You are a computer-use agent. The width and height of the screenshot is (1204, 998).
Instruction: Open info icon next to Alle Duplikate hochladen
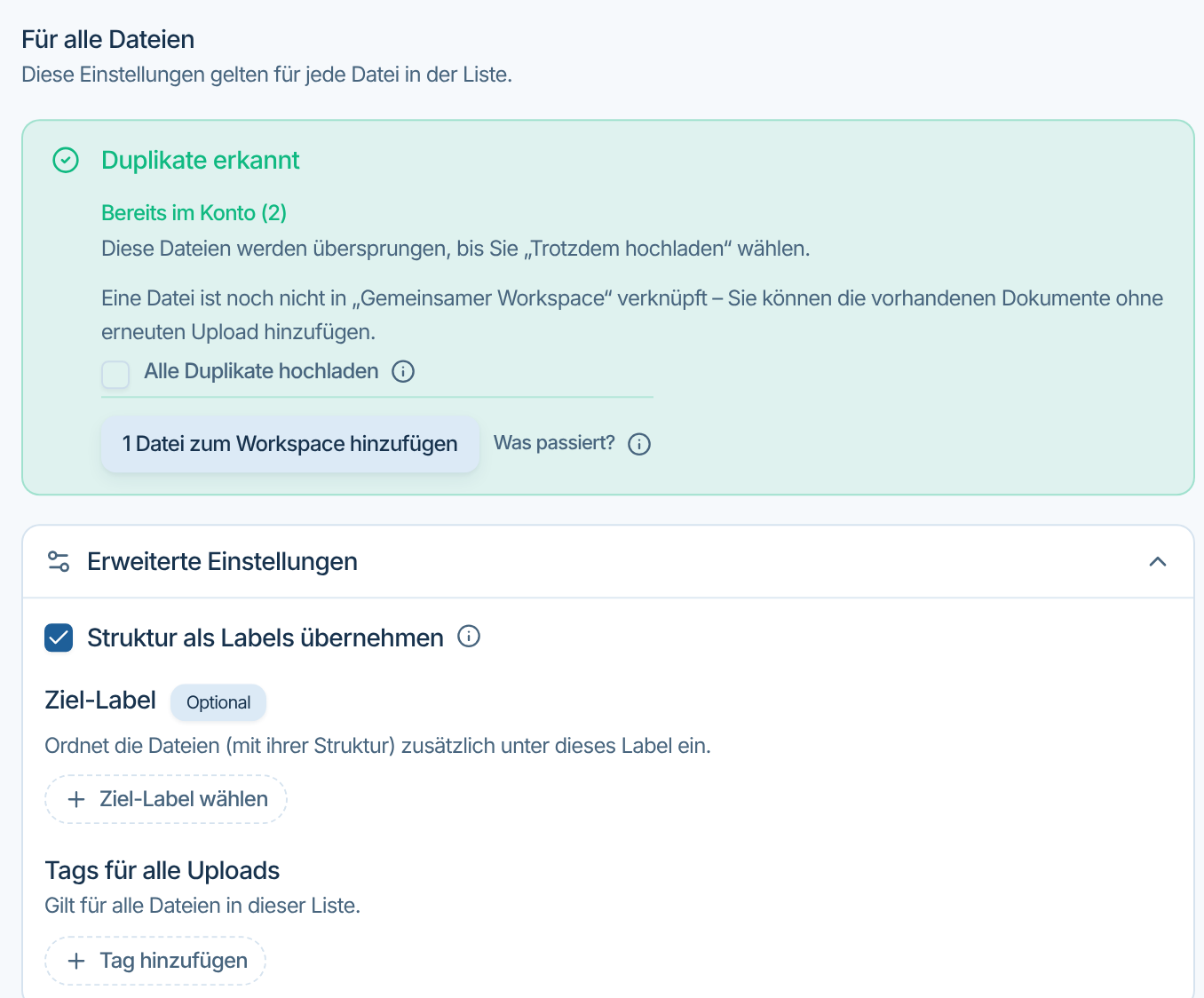point(403,371)
